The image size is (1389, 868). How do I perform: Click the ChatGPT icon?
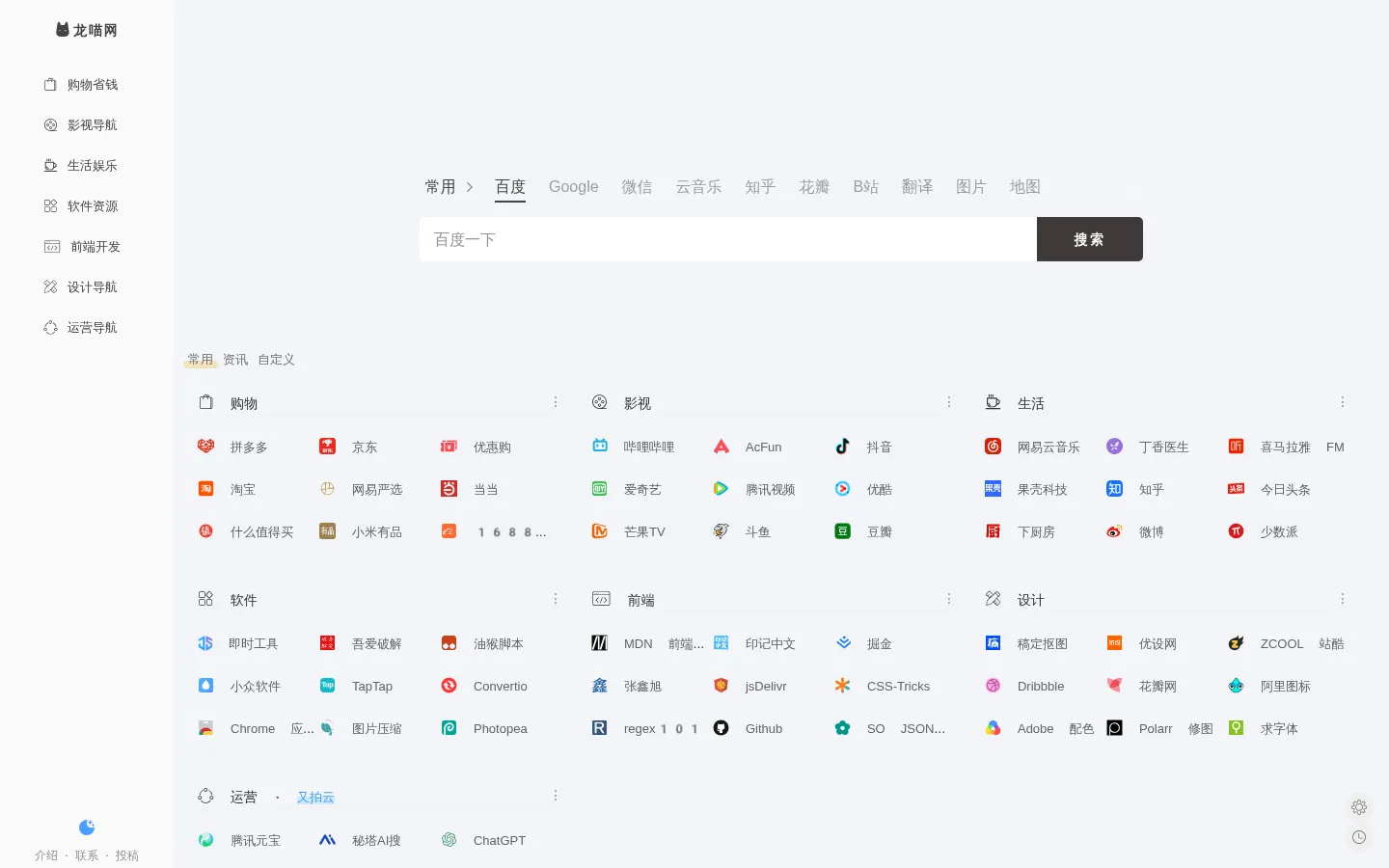449,840
